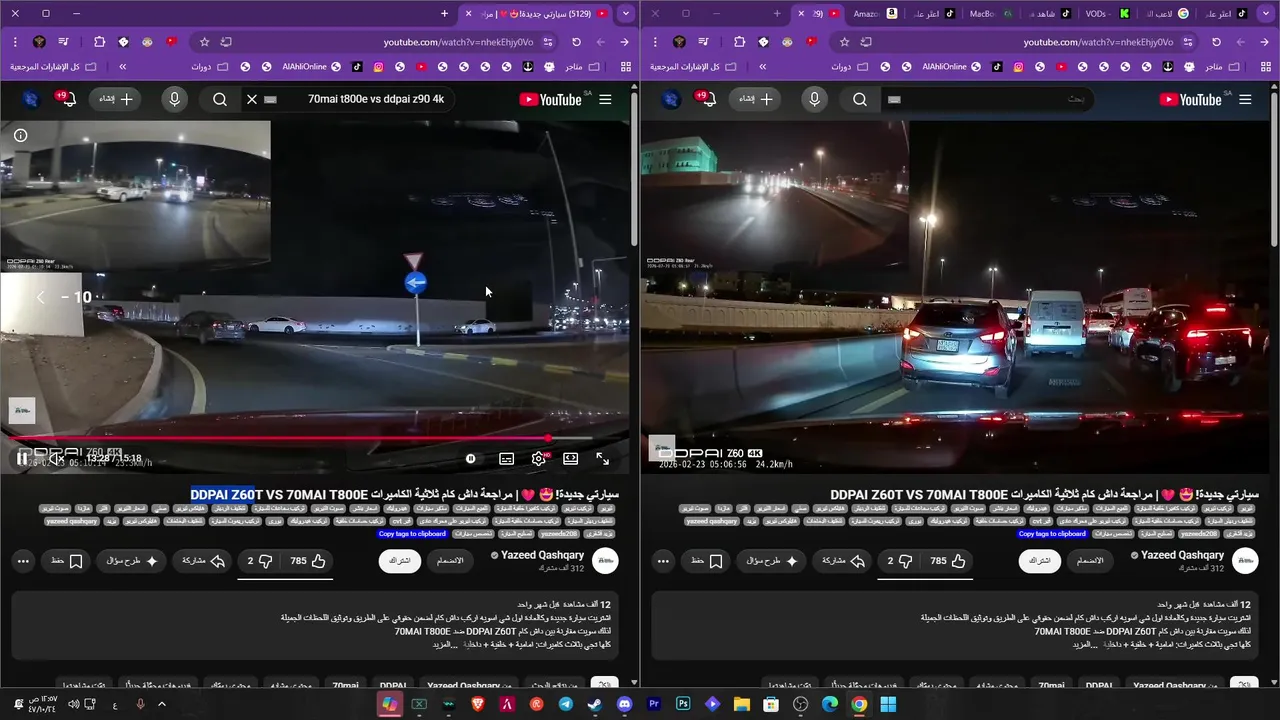Screen dimensions: 1280x720
Task: Save the video to playlist in right window
Action: tap(707, 561)
